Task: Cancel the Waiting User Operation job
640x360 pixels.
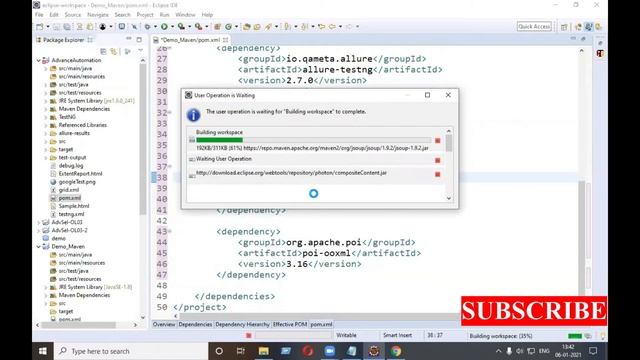Action: coord(438,160)
